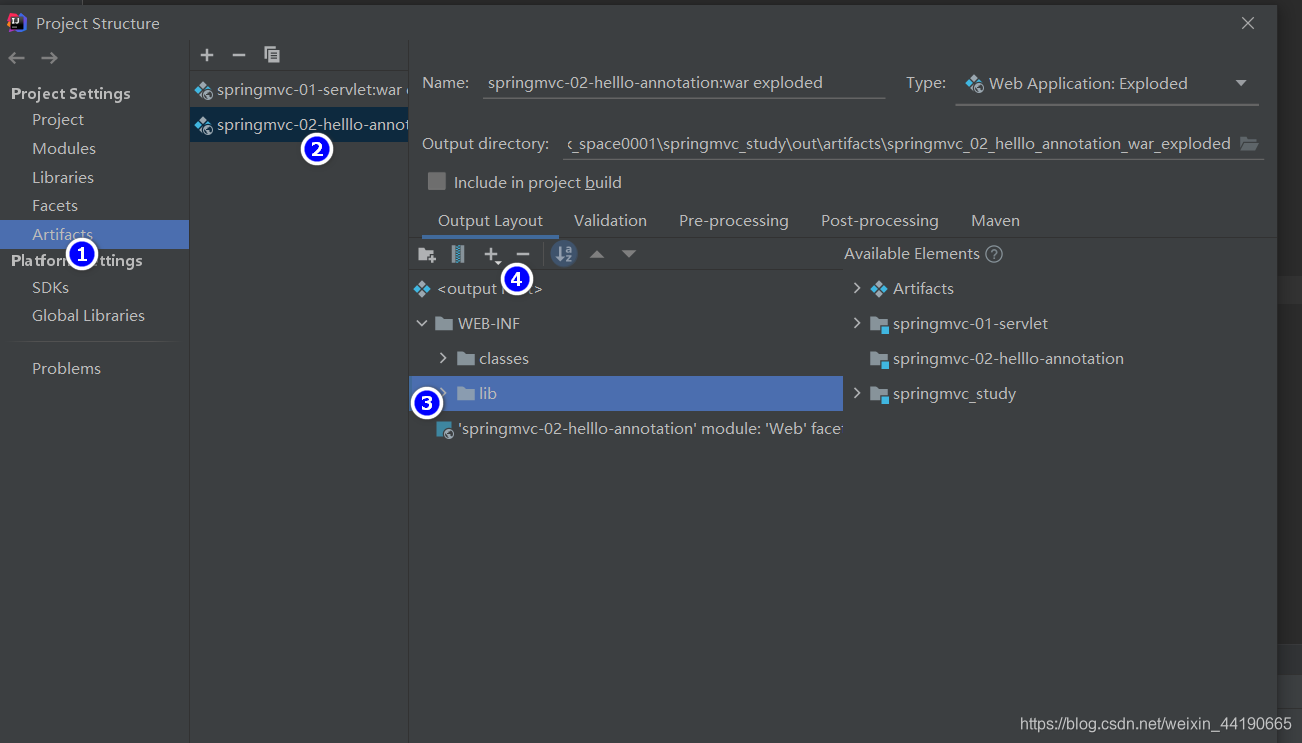Close the Project Structure dialog
The height and width of the screenshot is (743, 1302).
(x=1248, y=23)
